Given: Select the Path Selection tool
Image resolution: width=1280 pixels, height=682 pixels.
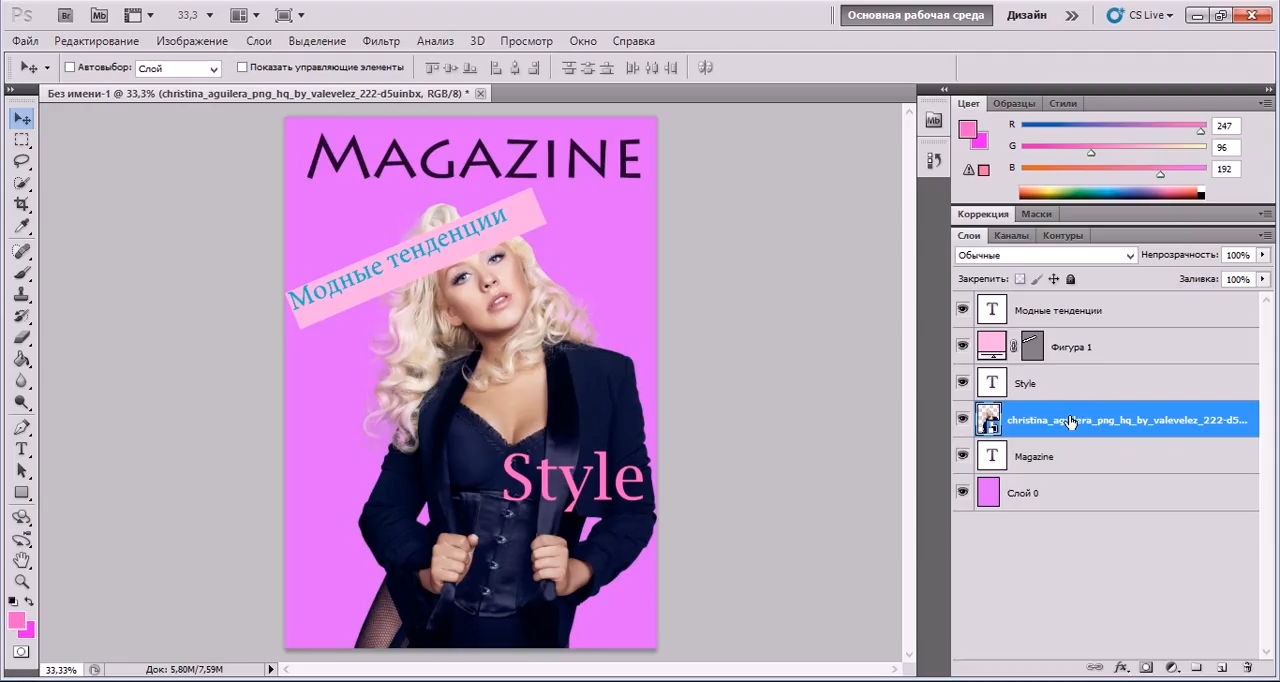Looking at the screenshot, I should pyautogui.click(x=21, y=470).
